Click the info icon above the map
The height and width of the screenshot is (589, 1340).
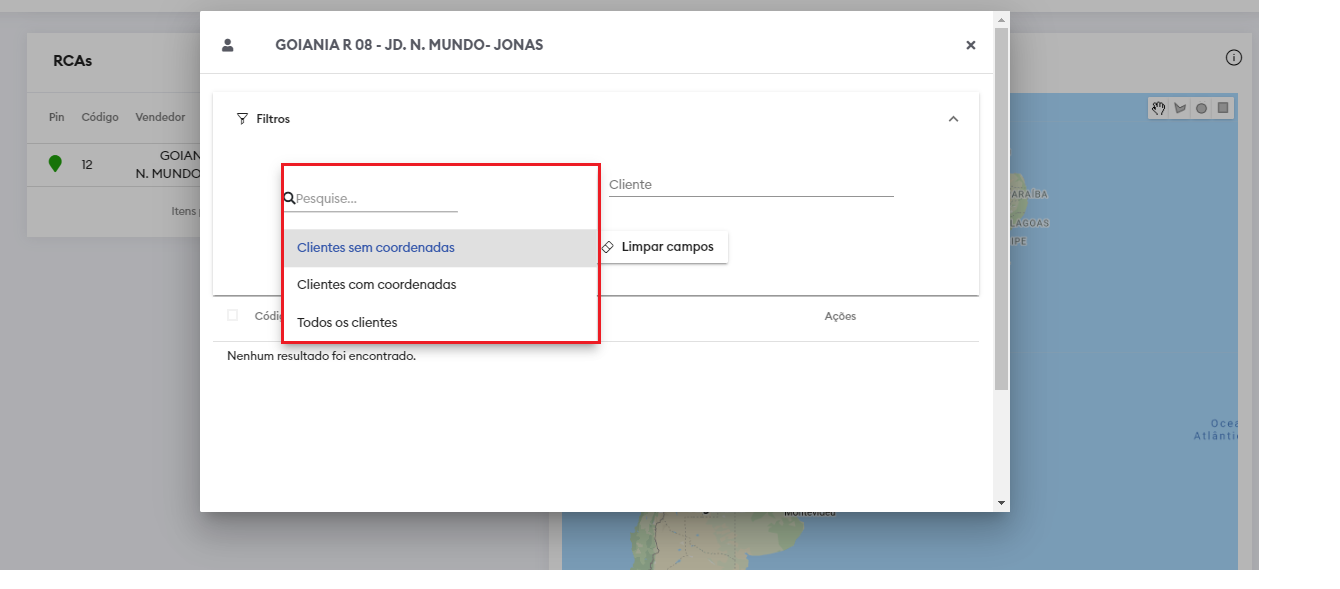coord(1234,58)
